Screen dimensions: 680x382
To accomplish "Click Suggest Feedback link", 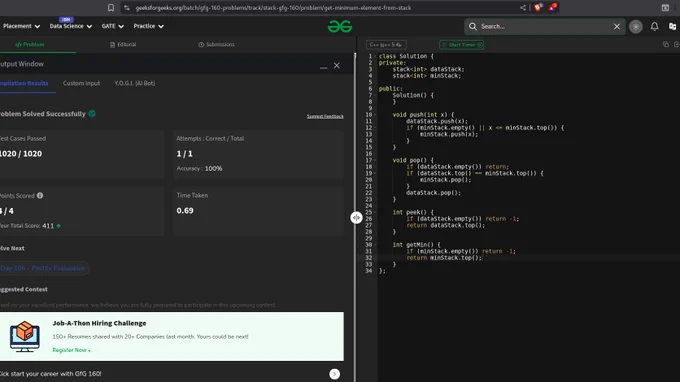I will click(x=325, y=116).
